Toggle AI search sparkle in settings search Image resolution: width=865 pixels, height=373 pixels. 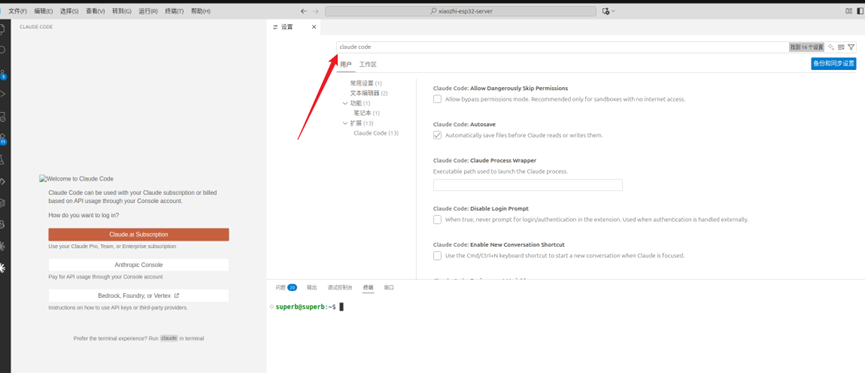(831, 47)
